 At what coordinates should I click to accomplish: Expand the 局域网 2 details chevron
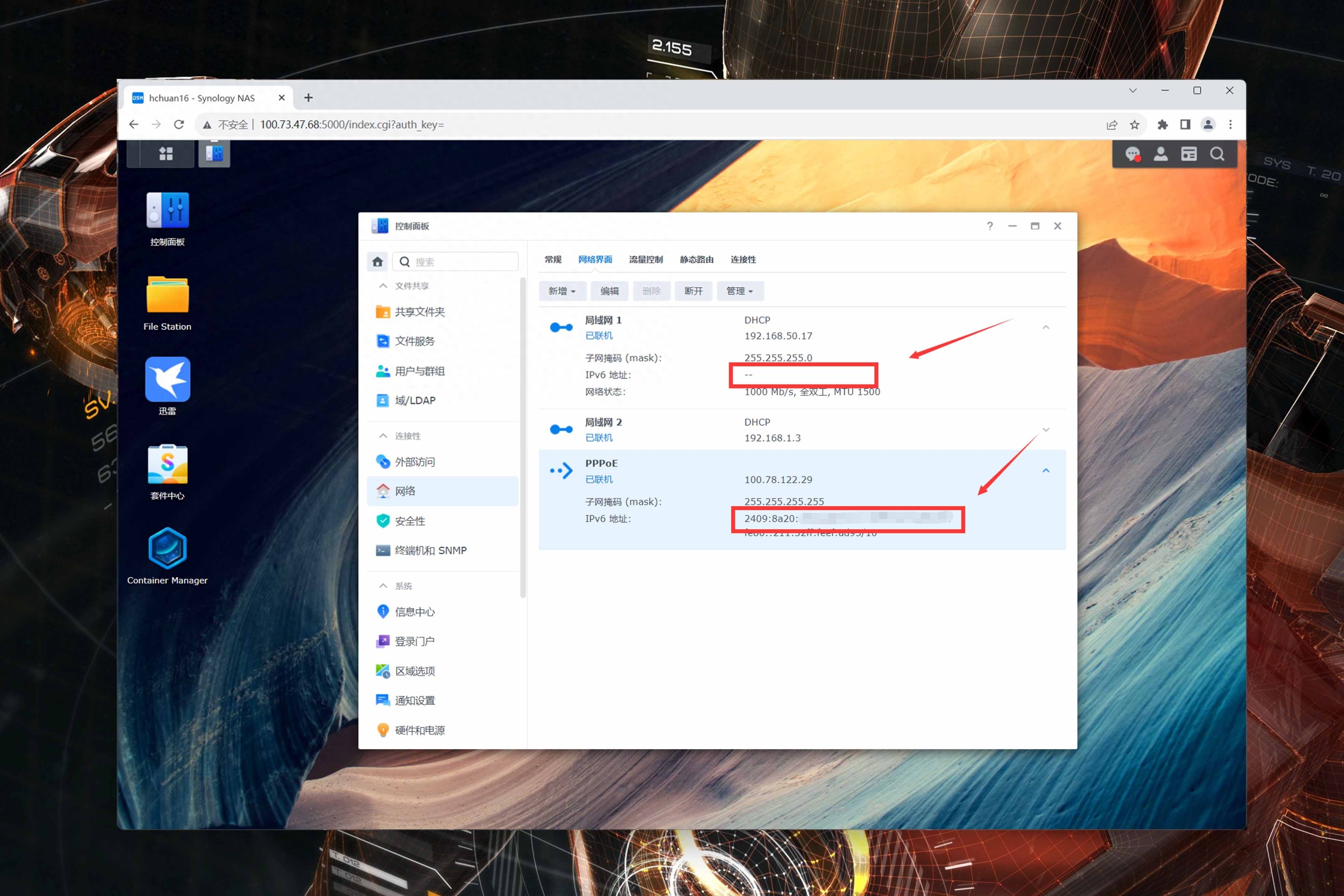[1046, 430]
